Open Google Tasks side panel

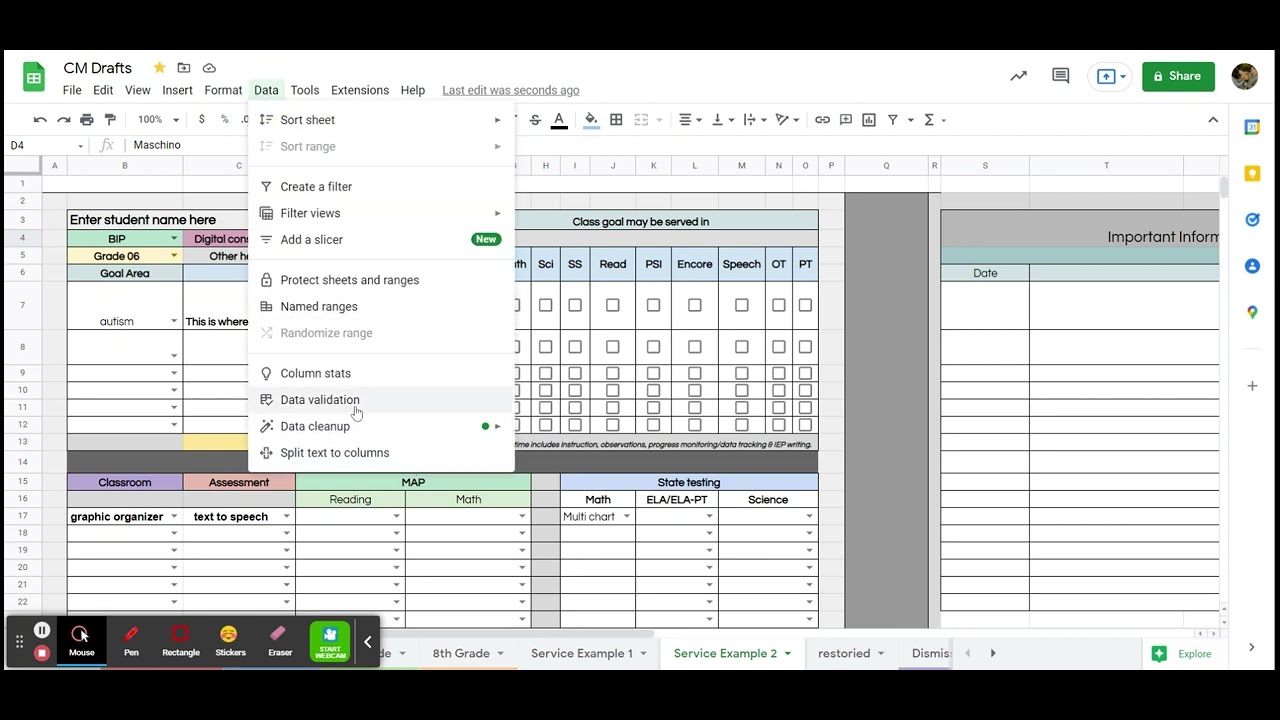[1252, 220]
